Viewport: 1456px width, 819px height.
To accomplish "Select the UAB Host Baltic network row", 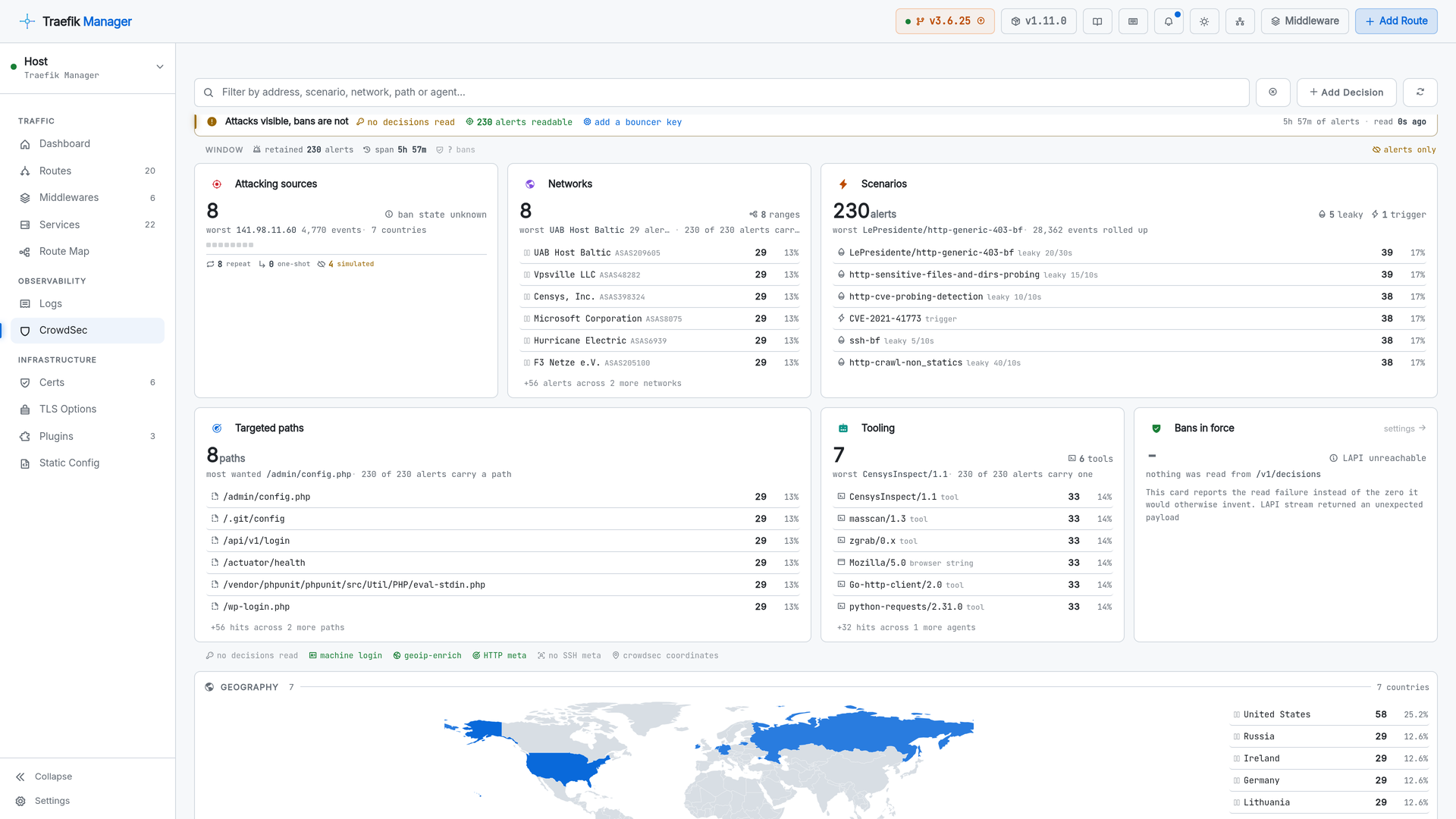I will point(660,253).
